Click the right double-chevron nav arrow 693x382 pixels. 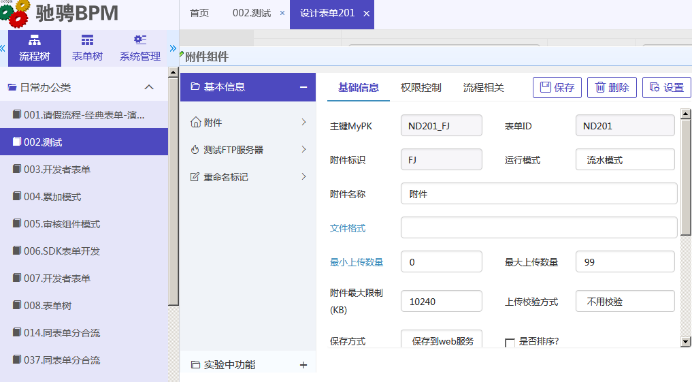173,48
